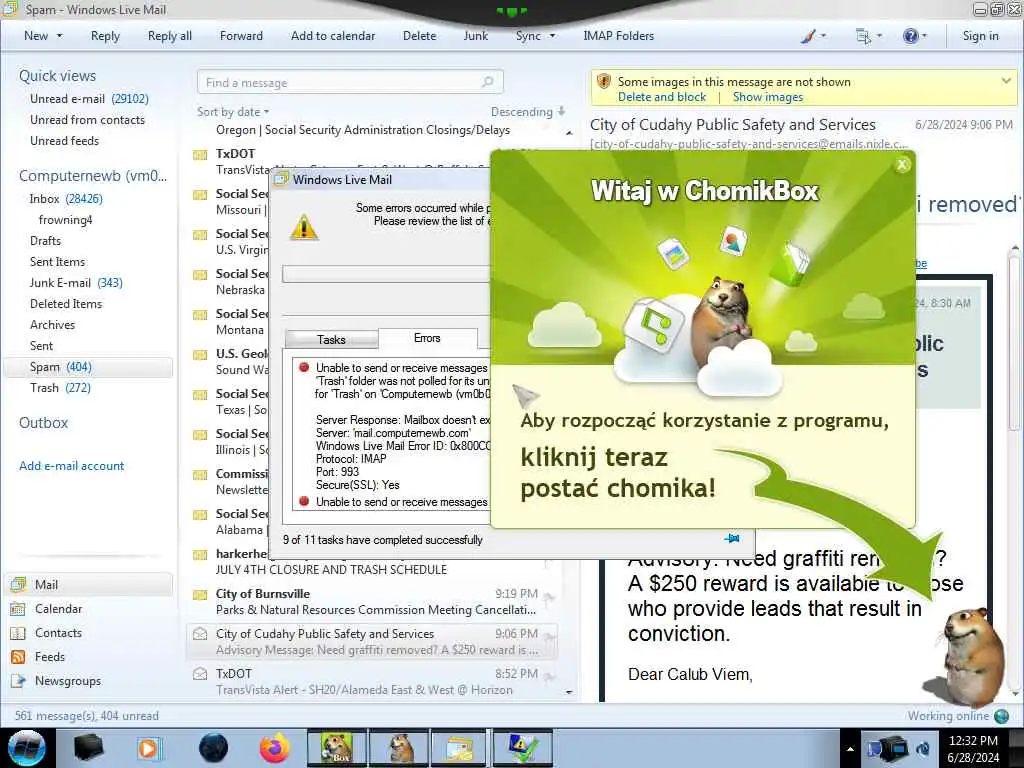Open the Drafts folder
This screenshot has height=768, width=1024.
45,240
